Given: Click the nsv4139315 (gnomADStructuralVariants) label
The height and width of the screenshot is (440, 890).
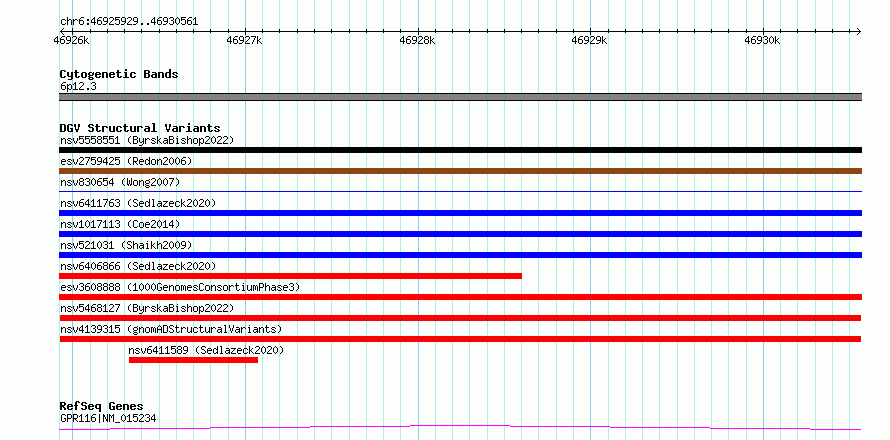Looking at the screenshot, I should pos(171,329).
